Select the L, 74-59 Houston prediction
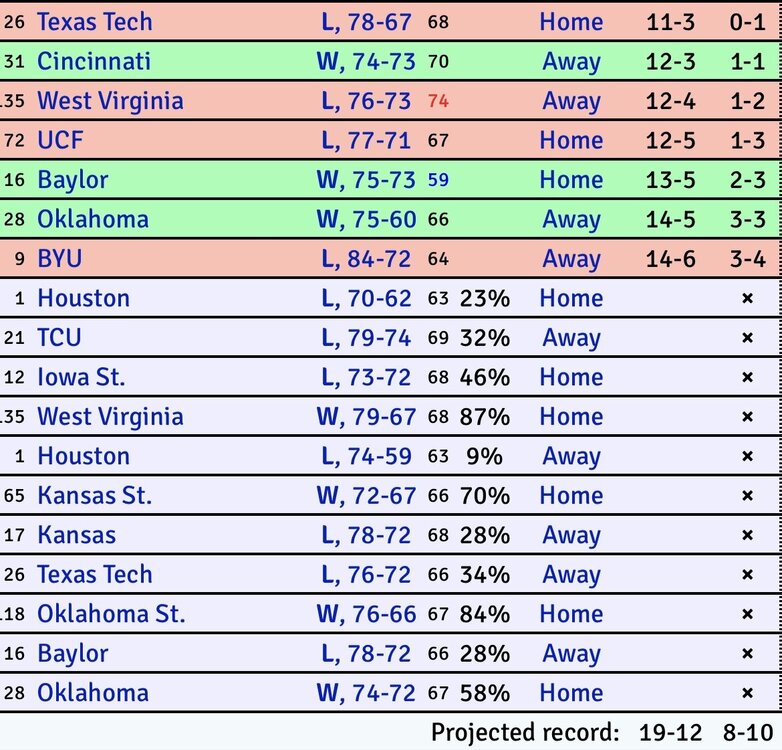The image size is (782, 750). click(x=366, y=456)
